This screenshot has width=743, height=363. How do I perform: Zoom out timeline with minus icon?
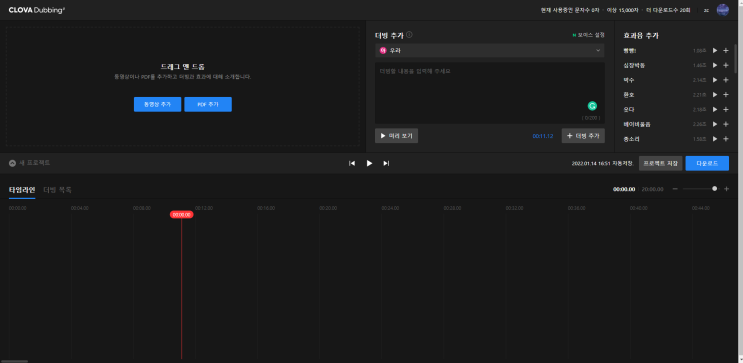pos(675,189)
